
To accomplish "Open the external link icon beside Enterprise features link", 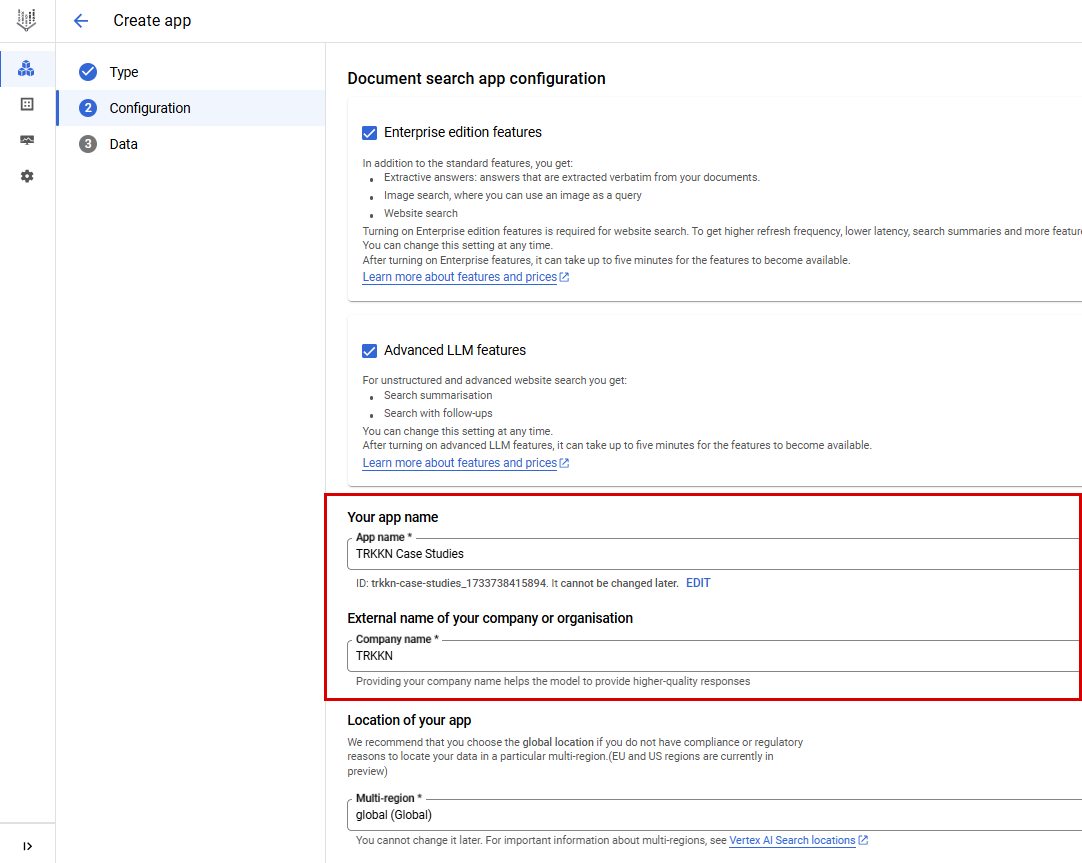I will click(566, 276).
